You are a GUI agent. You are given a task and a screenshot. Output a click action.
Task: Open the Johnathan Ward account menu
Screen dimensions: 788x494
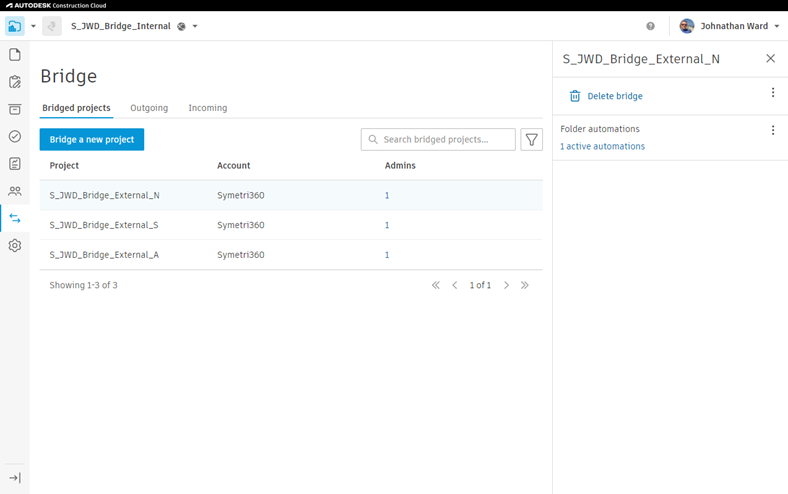tap(729, 26)
